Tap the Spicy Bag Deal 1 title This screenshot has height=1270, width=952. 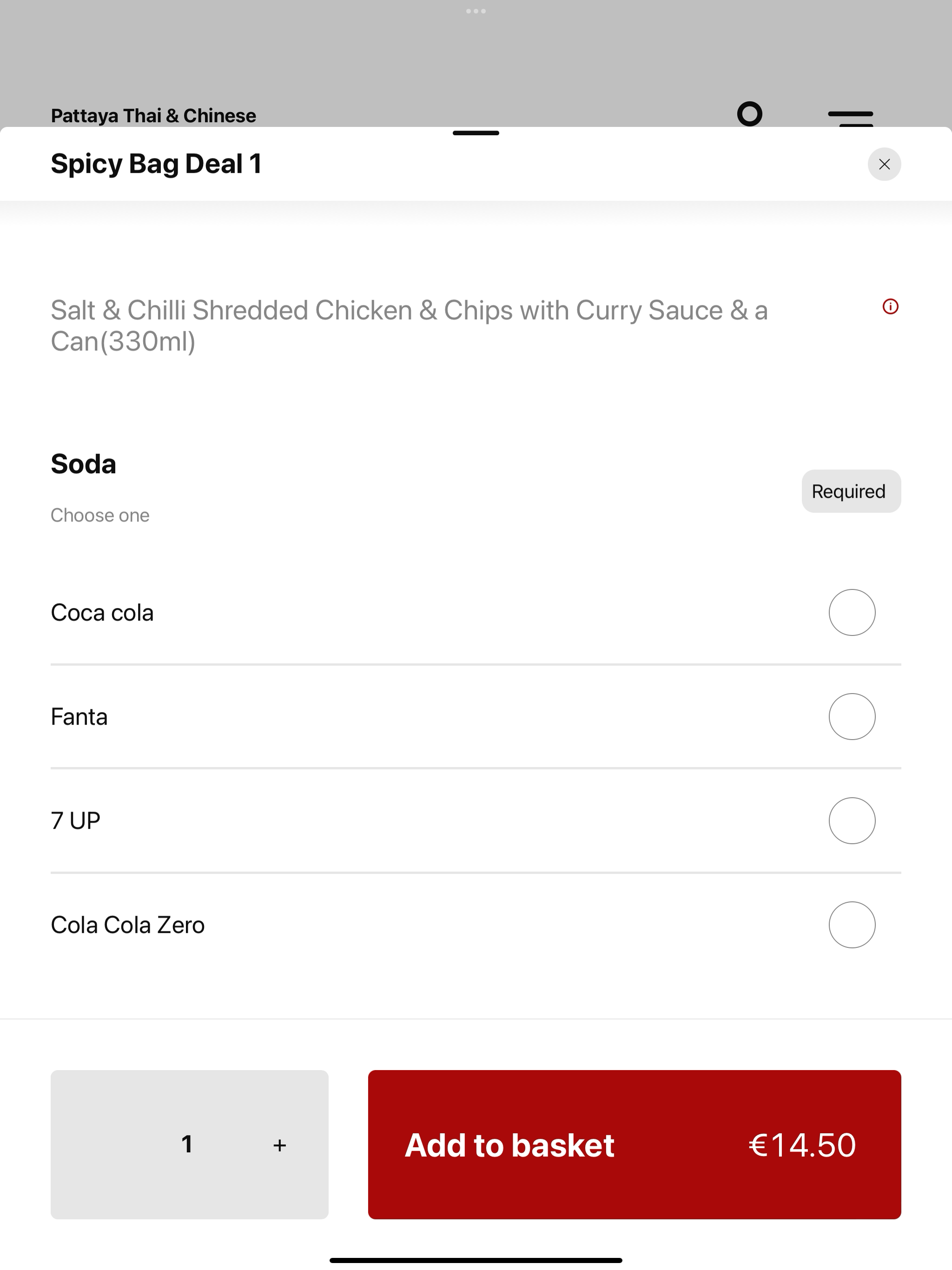tap(156, 164)
